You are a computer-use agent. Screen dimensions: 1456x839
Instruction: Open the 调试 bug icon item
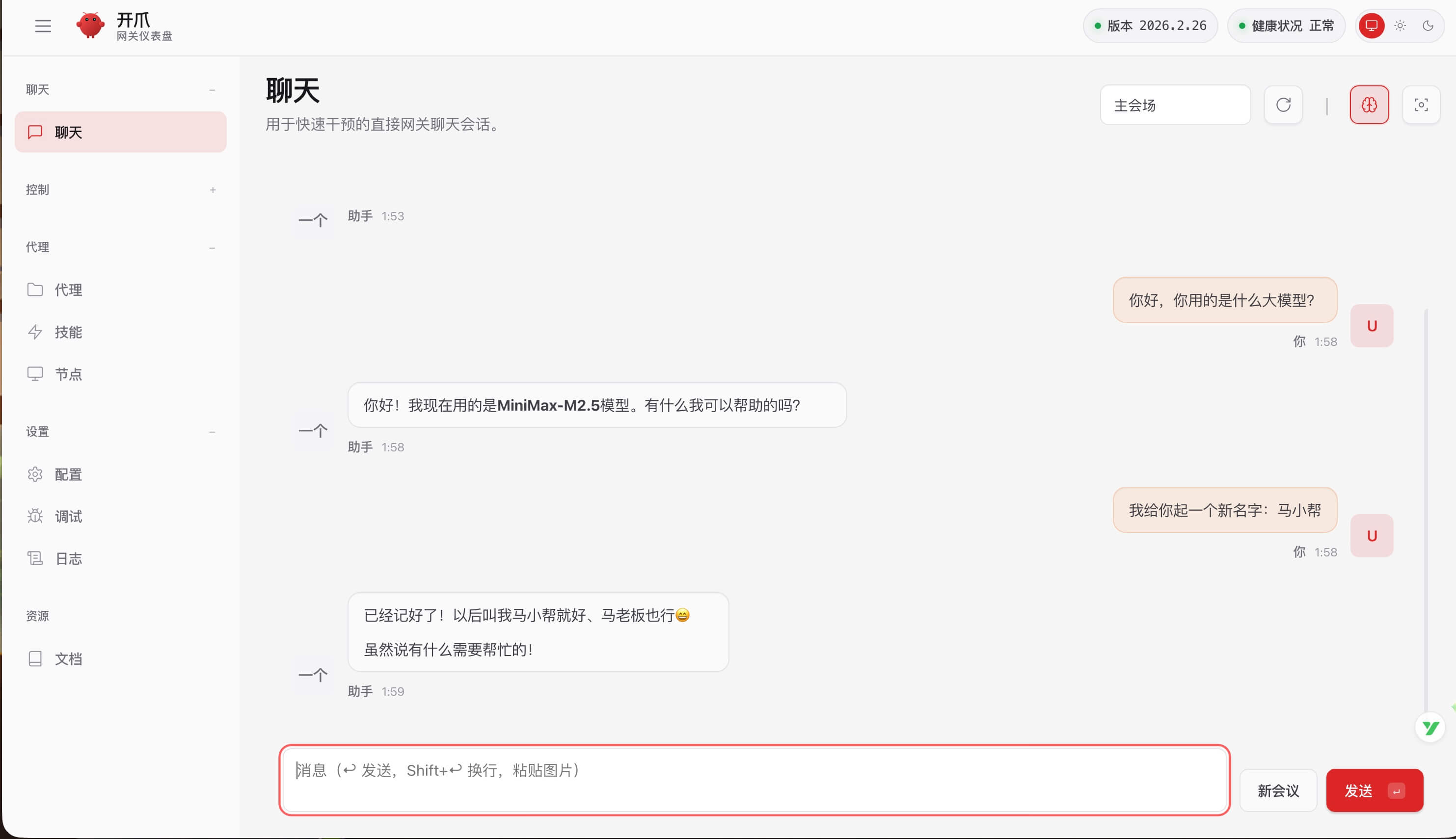(x=68, y=516)
